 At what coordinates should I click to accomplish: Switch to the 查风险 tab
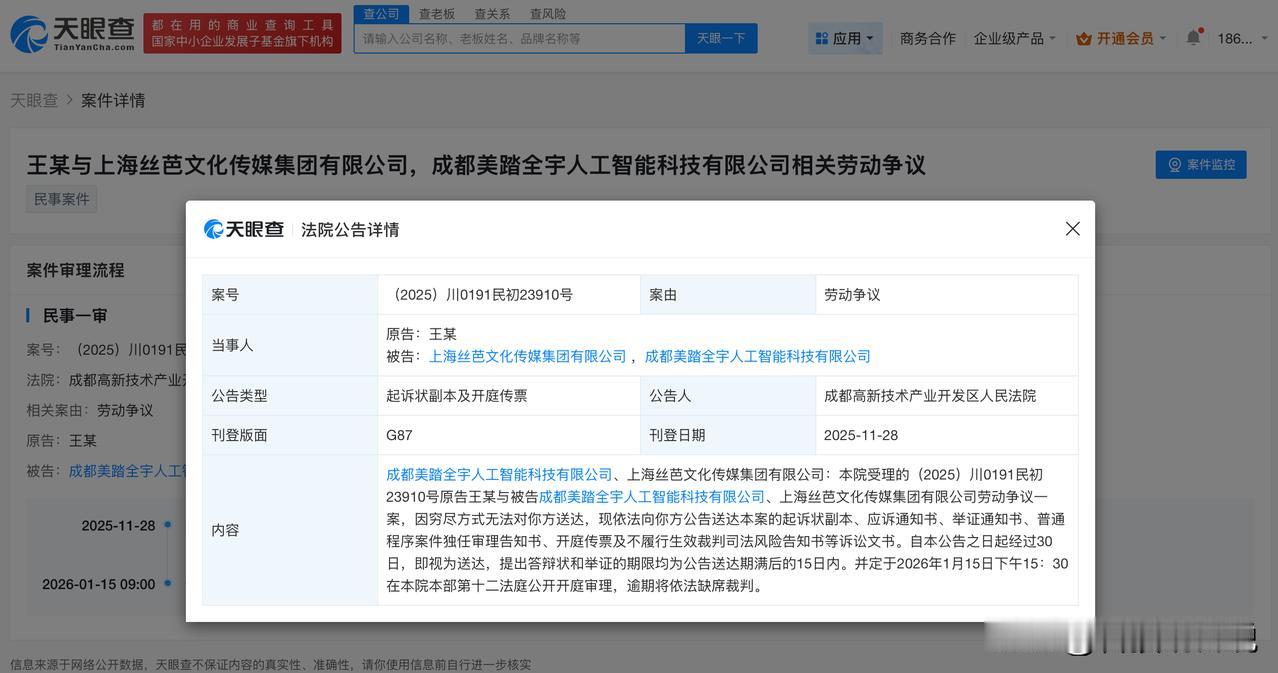(x=548, y=13)
